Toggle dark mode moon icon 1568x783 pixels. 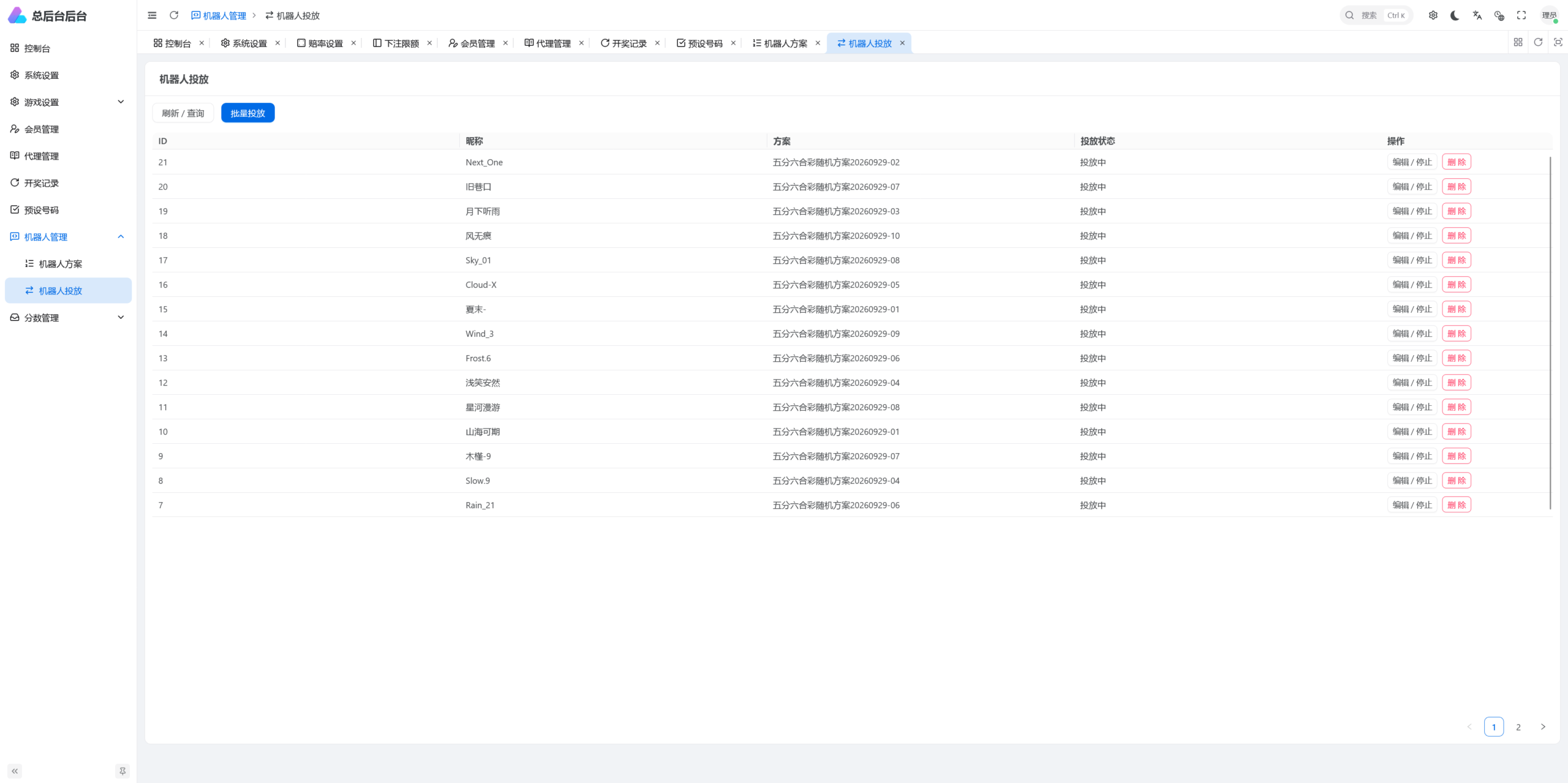[x=1455, y=15]
